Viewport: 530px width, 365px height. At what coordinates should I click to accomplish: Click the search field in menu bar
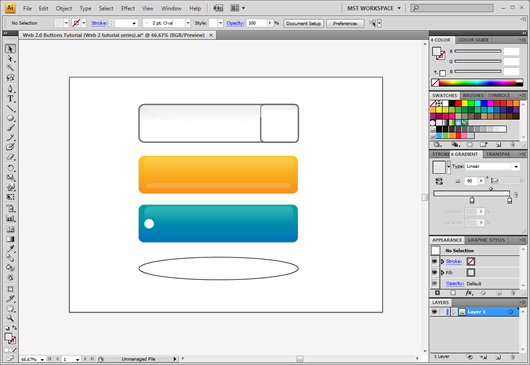[452, 8]
